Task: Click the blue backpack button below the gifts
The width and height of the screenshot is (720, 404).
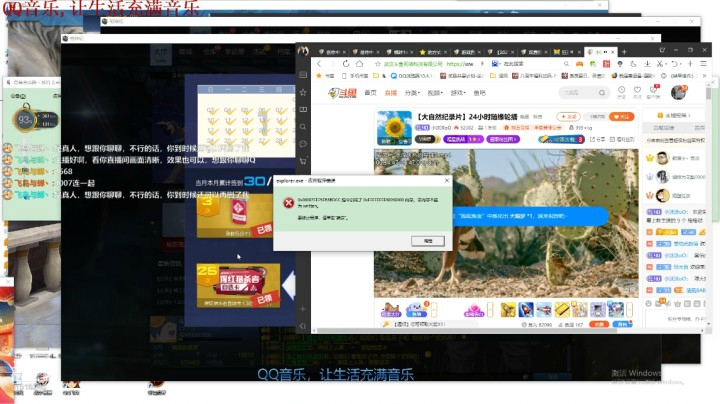Action: [x=622, y=324]
